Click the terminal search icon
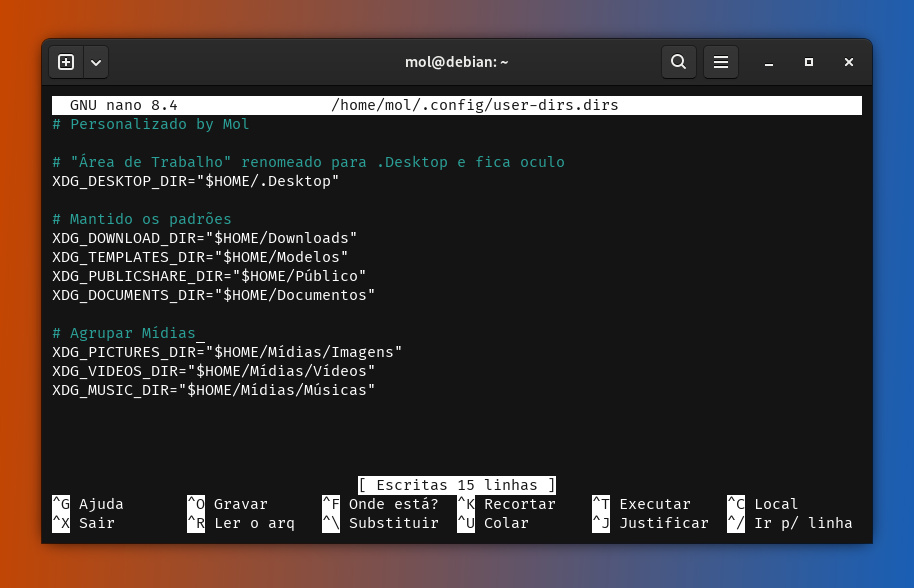Screen dimensions: 914x588 tap(678, 62)
